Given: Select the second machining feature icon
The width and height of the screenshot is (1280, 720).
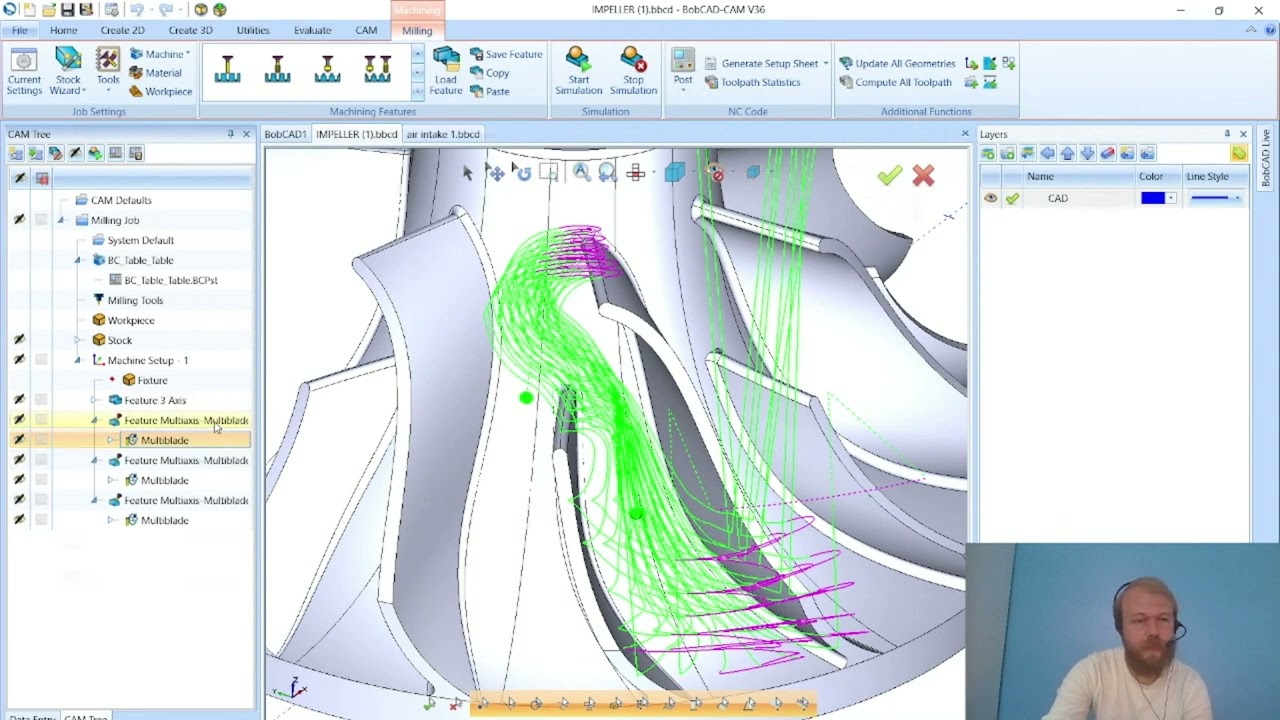Looking at the screenshot, I should pos(278,69).
